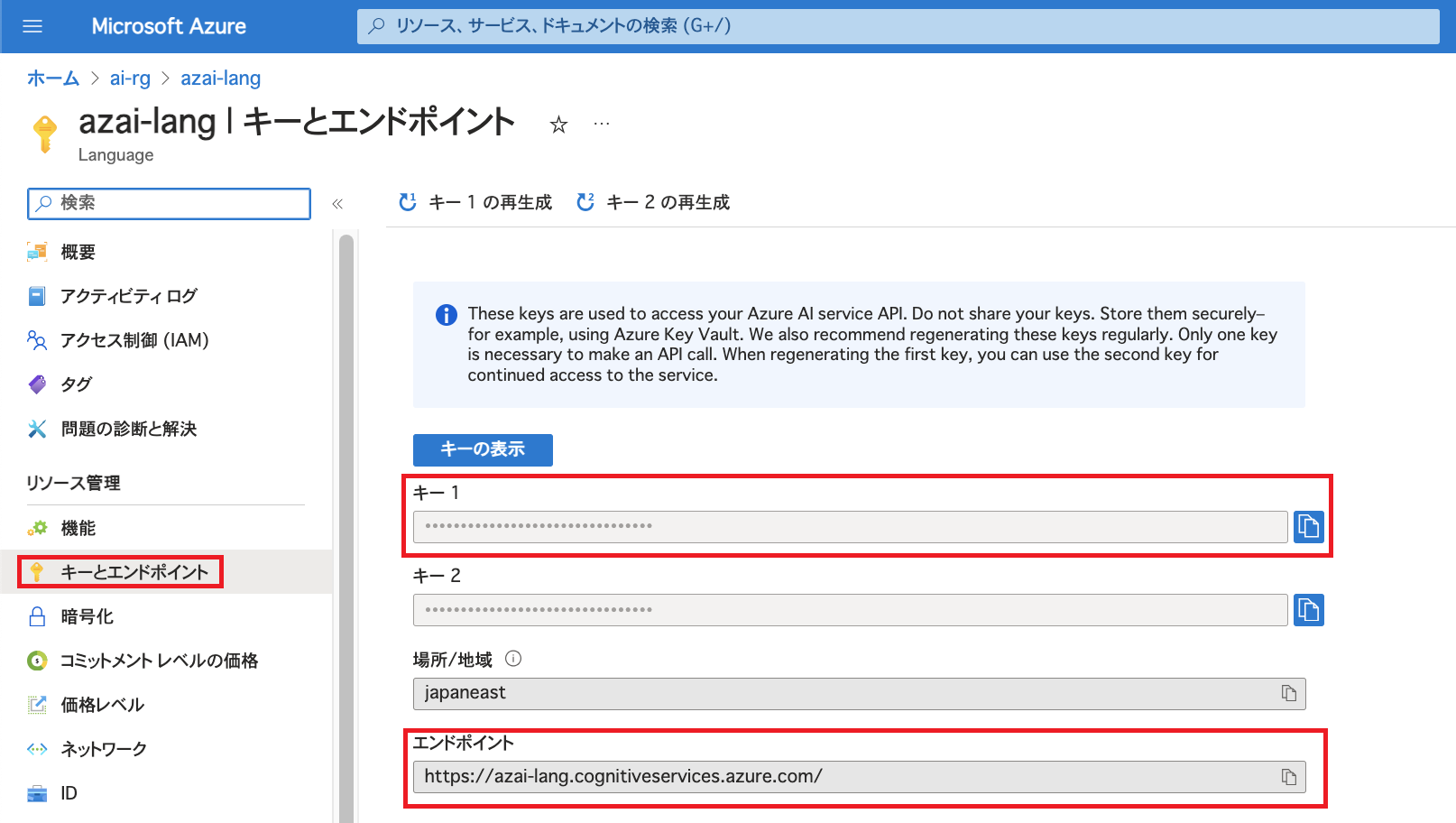The width and height of the screenshot is (1456, 823).
Task: Go to ホーム breadcrumb
Action: coord(53,79)
